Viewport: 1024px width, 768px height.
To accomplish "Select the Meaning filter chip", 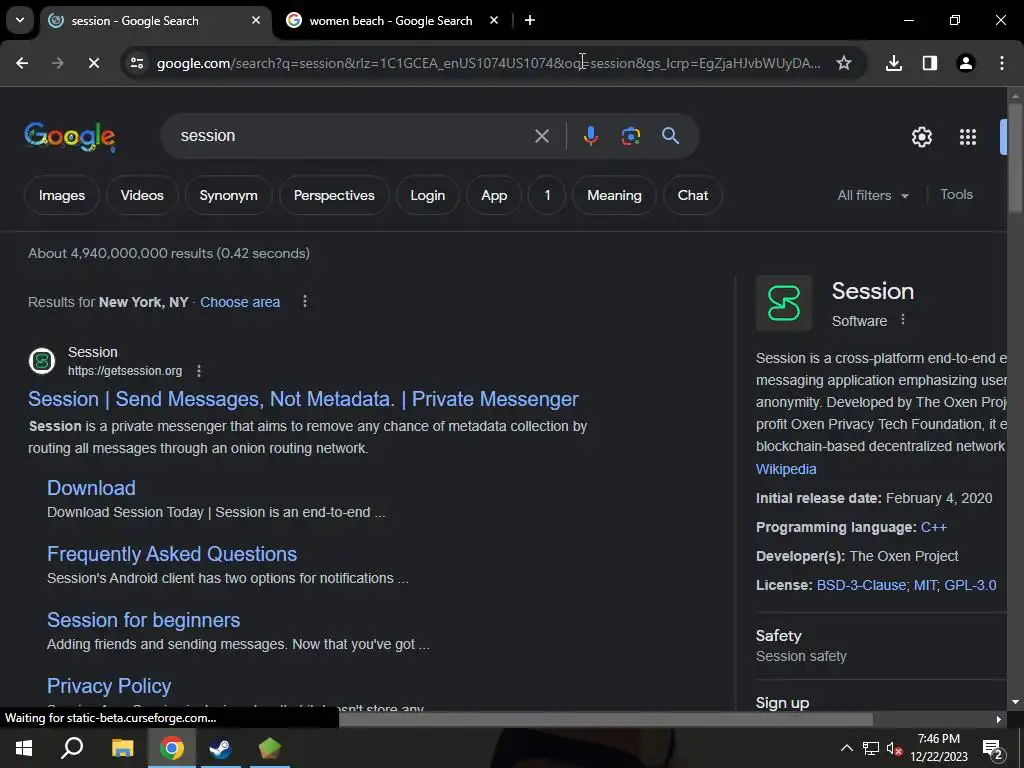I will pos(614,195).
